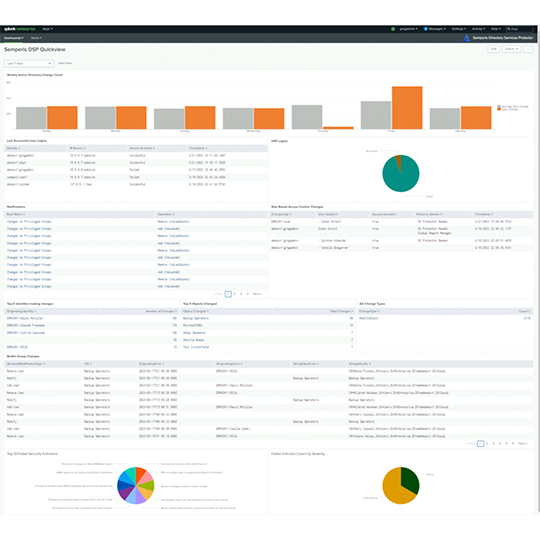Open the Export dropdown
This screenshot has width=540, height=540.
(511, 49)
